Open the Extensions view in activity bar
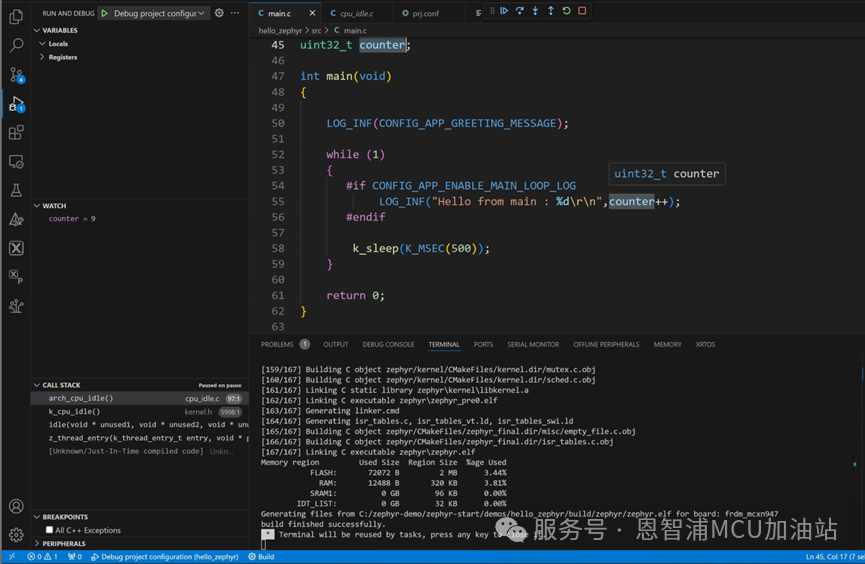 point(16,133)
